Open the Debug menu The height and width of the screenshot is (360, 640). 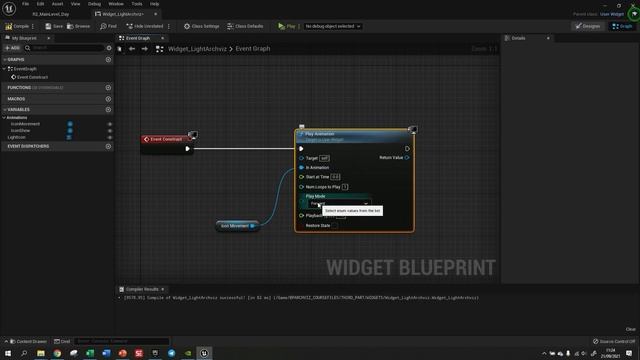coord(94,4)
